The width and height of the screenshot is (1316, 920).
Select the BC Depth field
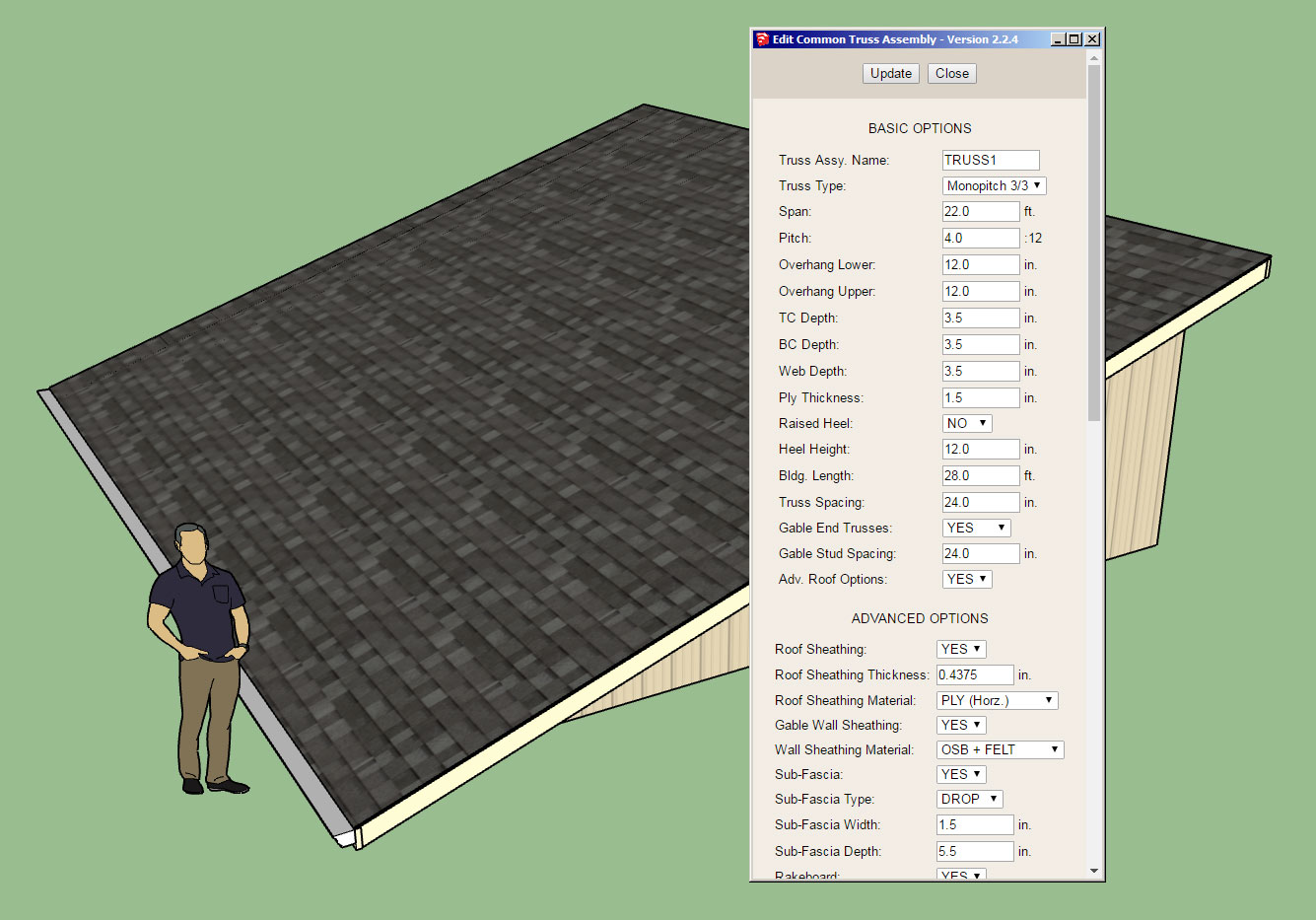pyautogui.click(x=981, y=345)
